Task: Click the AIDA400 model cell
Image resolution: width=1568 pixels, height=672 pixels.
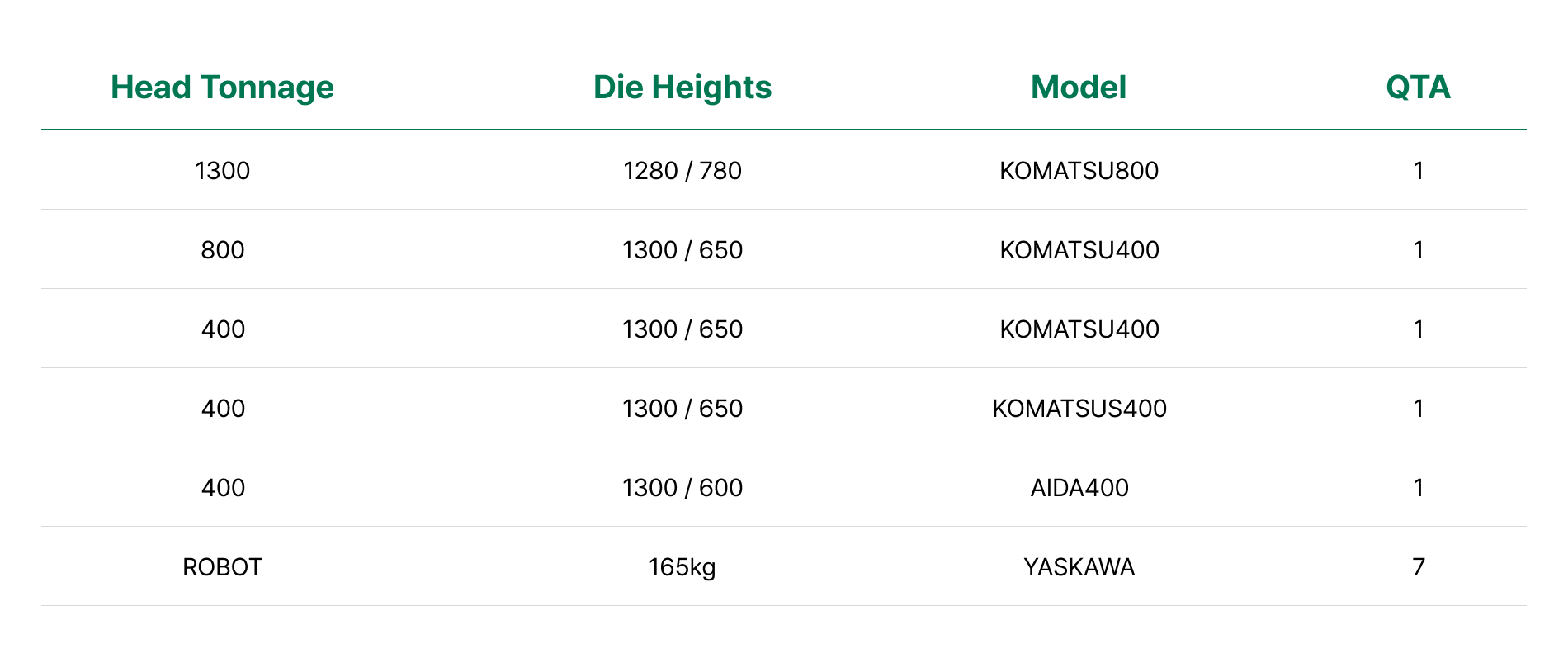Action: 1079,488
